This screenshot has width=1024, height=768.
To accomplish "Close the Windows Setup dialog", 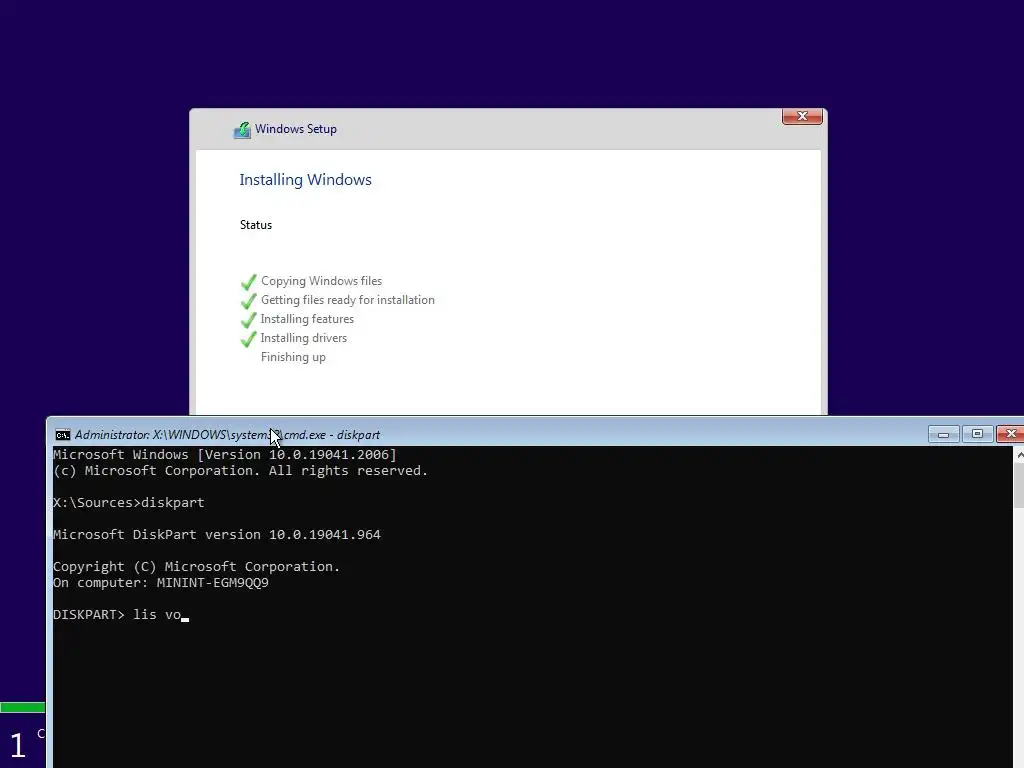I will (x=802, y=116).
